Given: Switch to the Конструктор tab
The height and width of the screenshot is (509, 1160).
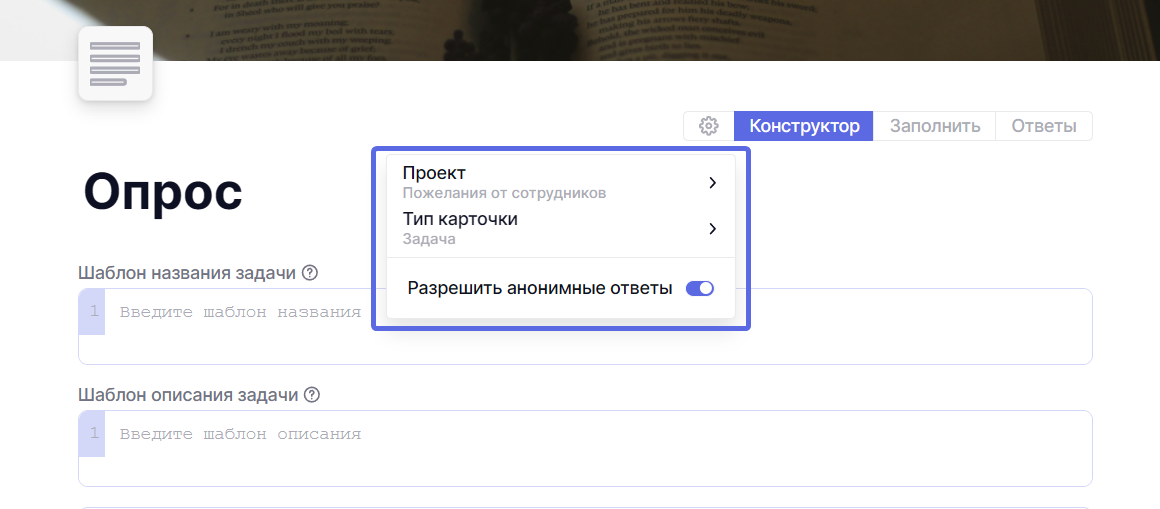Looking at the screenshot, I should point(804,126).
